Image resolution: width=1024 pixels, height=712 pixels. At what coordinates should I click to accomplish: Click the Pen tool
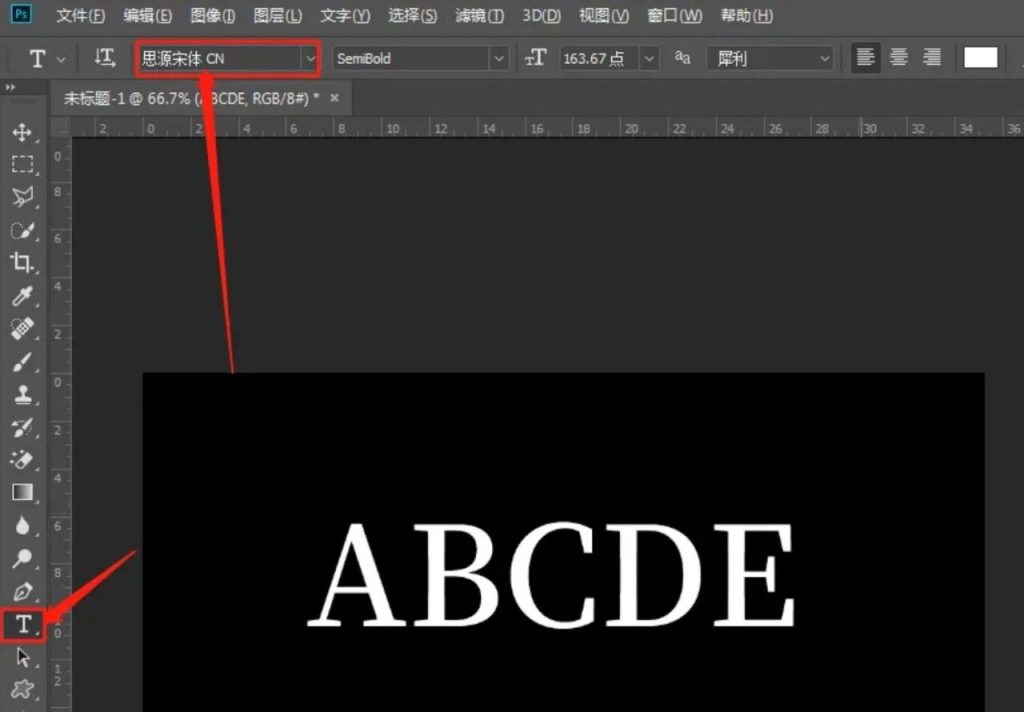pos(22,590)
